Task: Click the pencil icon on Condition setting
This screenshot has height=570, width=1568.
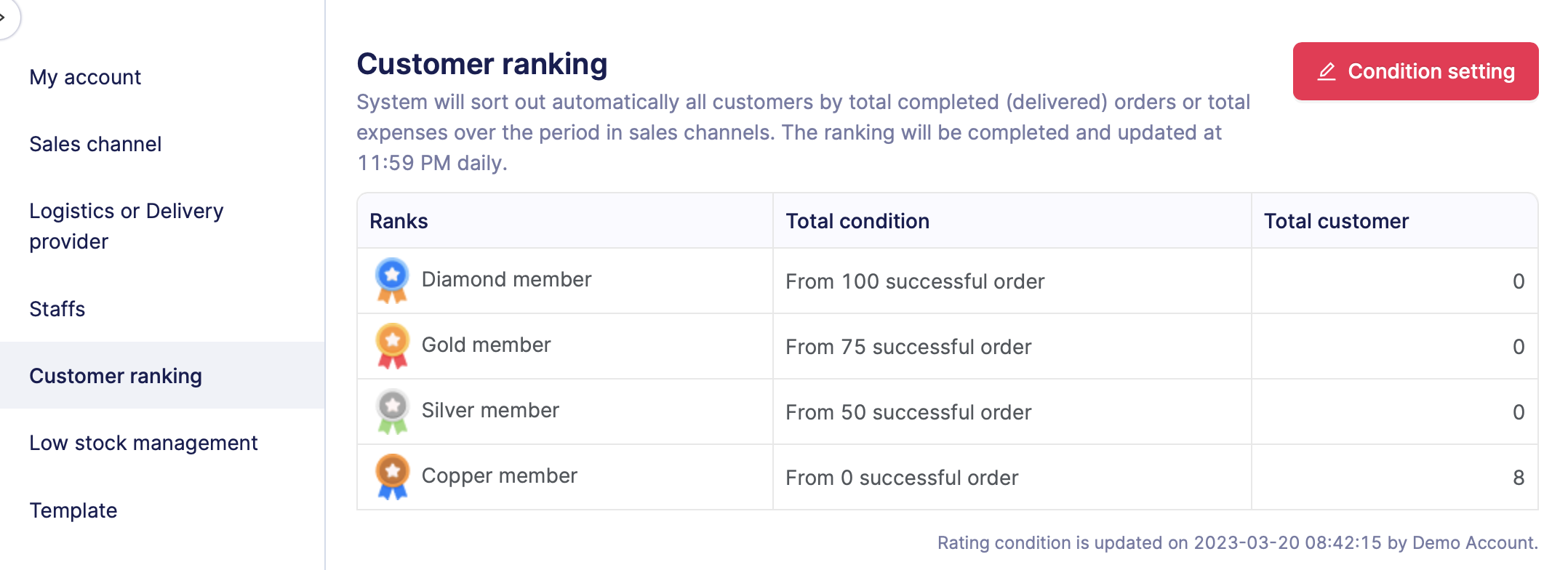Action: point(1327,71)
